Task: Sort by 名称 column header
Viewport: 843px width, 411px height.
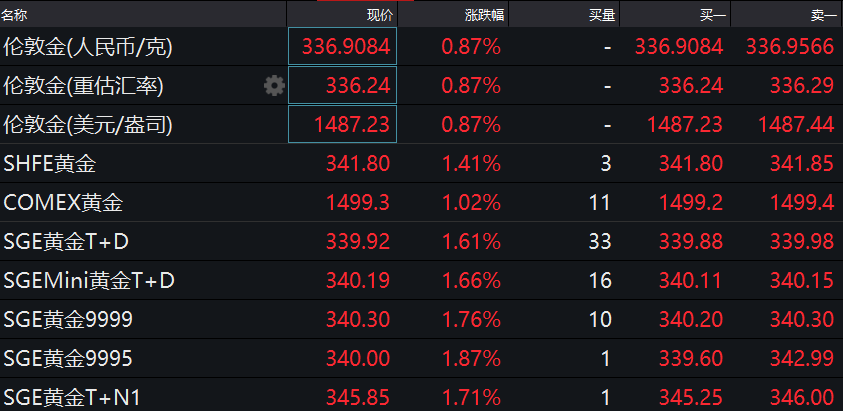Action: click(14, 16)
